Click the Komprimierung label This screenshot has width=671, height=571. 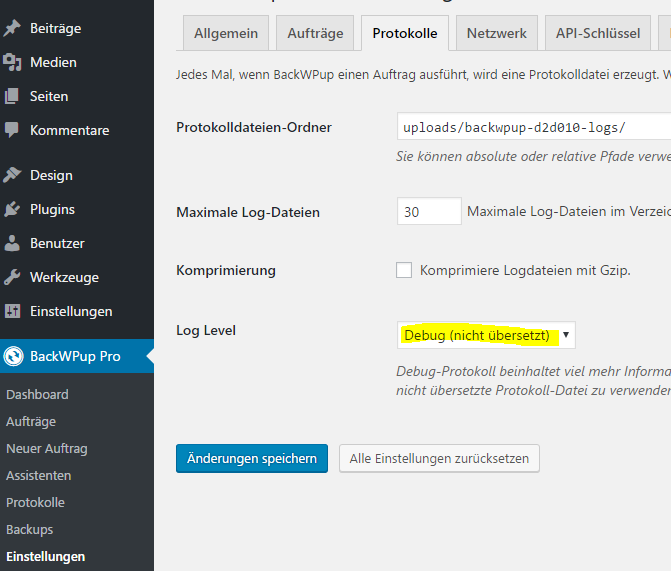click(x=226, y=271)
